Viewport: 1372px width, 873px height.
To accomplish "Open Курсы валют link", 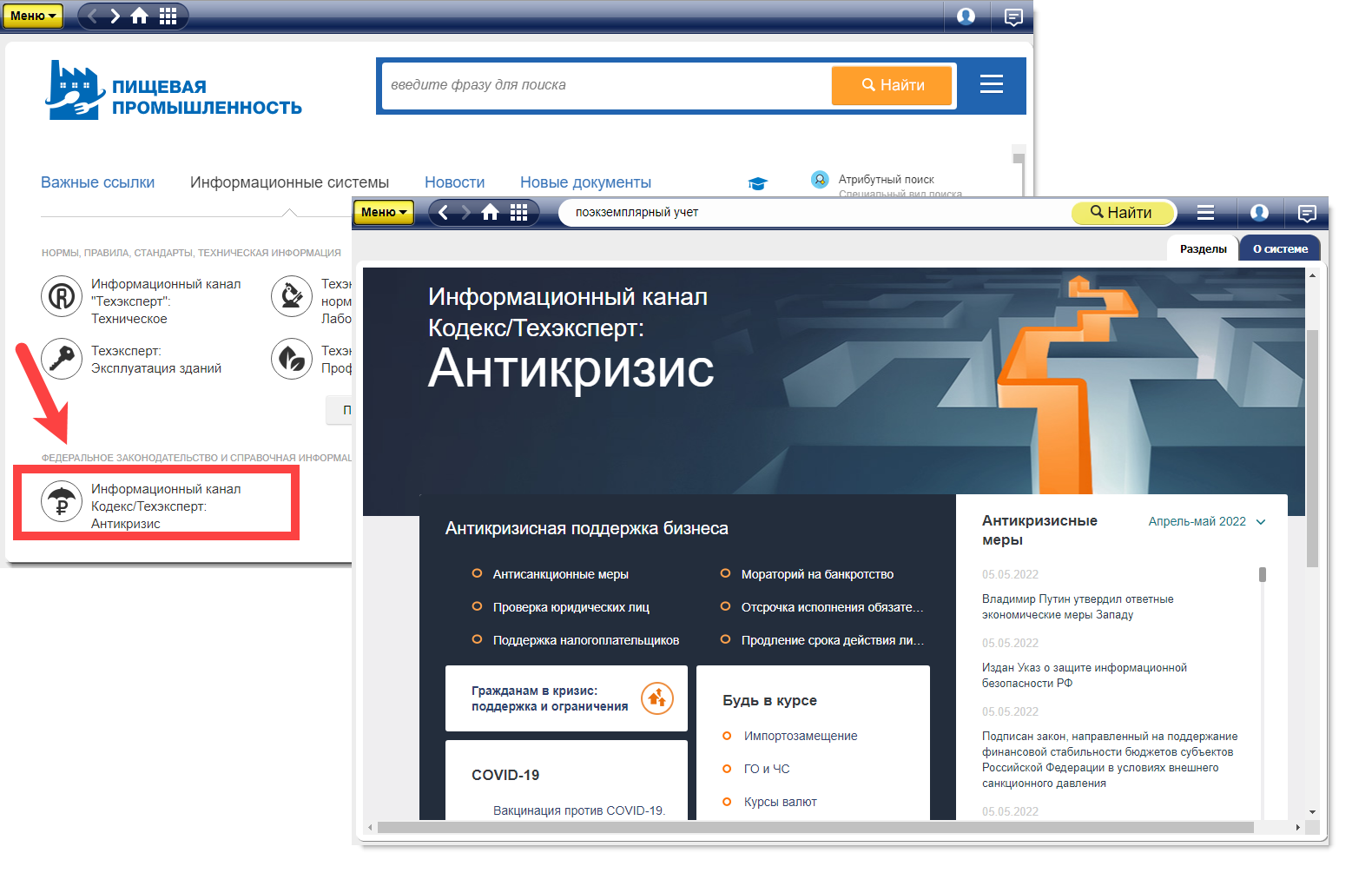I will click(781, 802).
